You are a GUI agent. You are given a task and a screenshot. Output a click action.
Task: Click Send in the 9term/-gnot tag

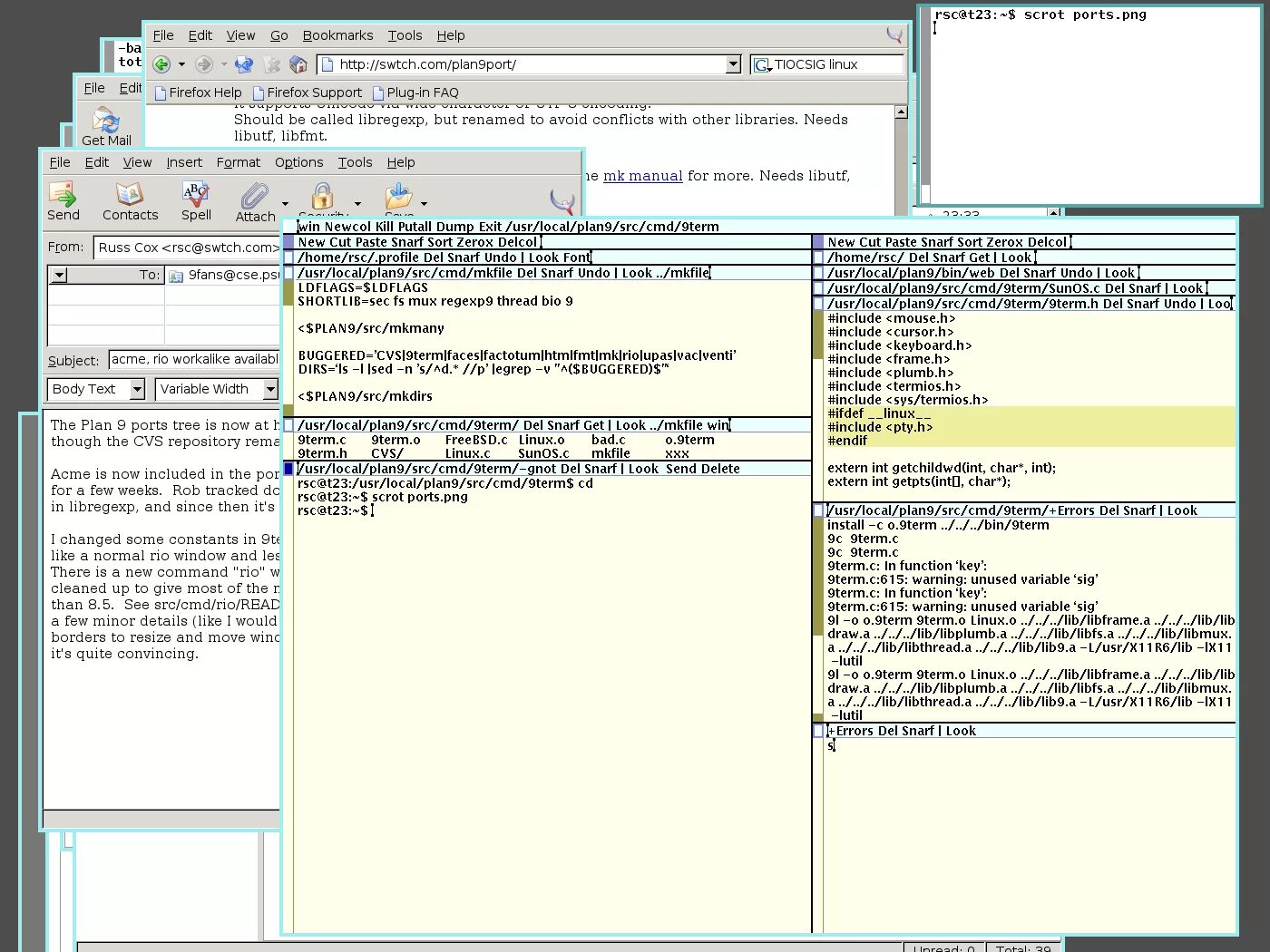click(x=680, y=469)
